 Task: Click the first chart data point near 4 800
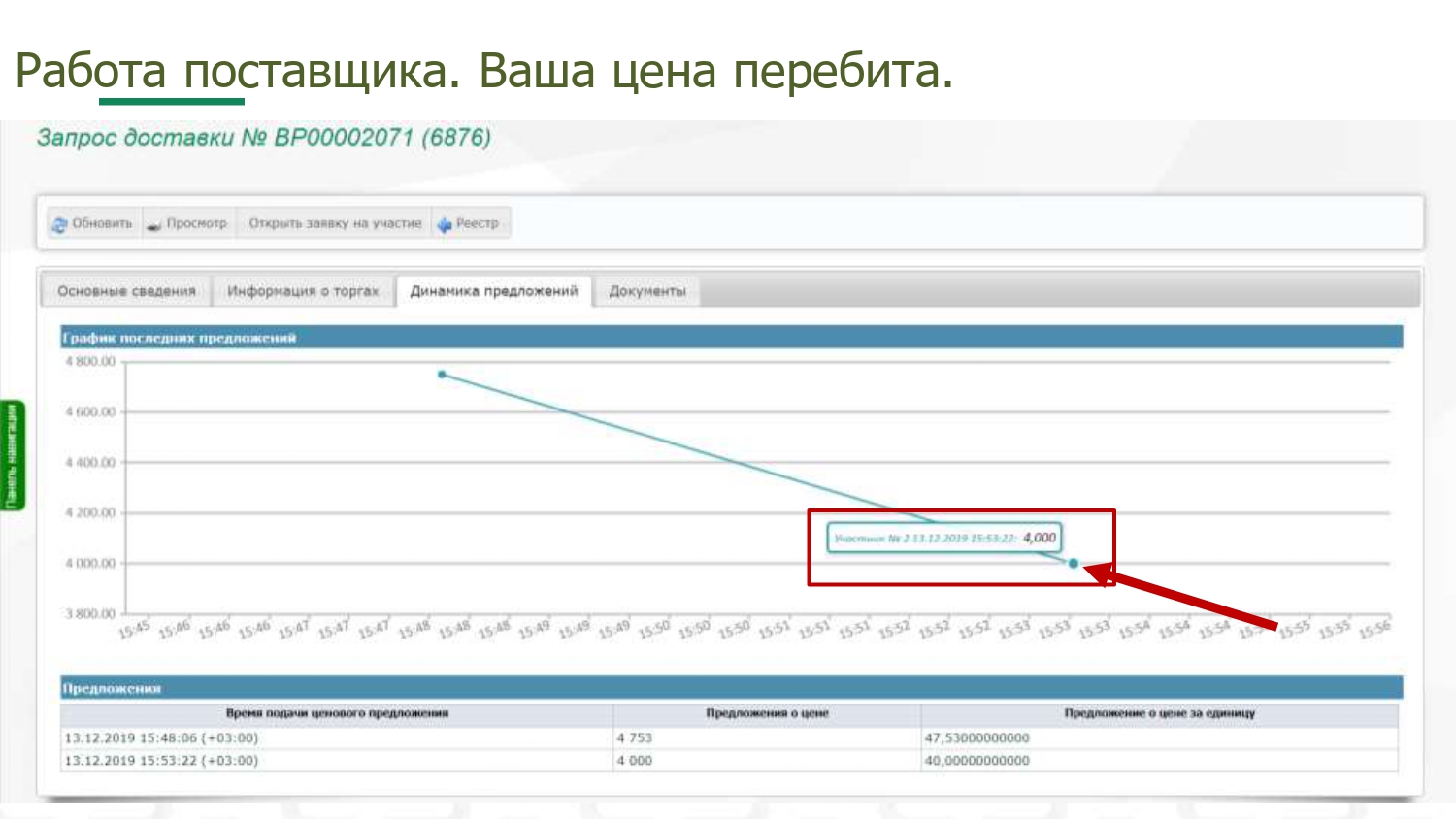click(442, 375)
